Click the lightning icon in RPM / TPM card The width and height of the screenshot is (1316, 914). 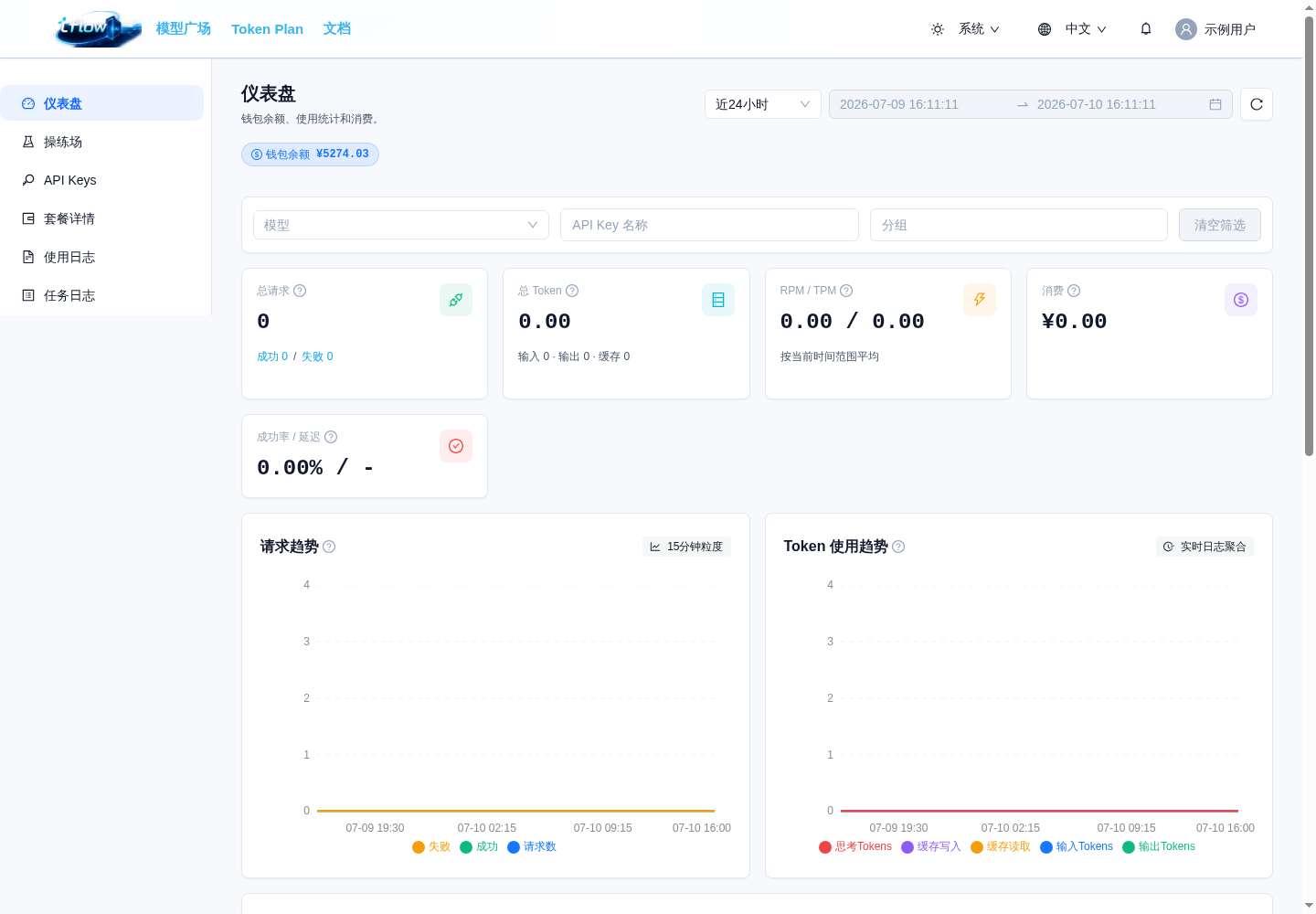click(x=980, y=300)
